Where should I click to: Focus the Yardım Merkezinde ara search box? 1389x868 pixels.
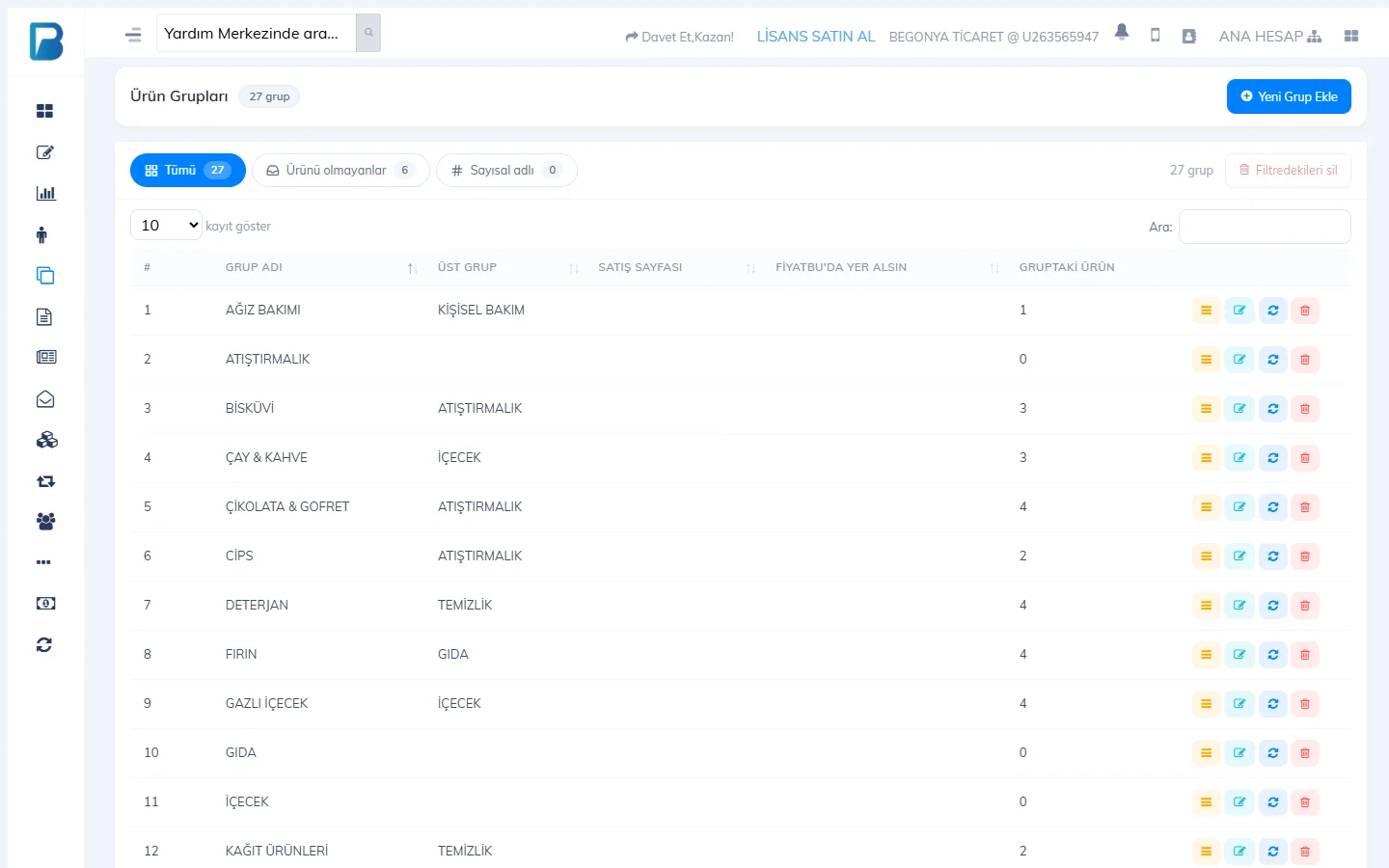coord(257,33)
